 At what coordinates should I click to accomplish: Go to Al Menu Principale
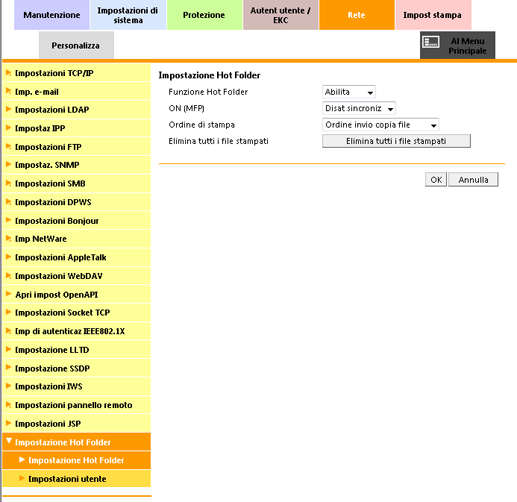coord(457,45)
